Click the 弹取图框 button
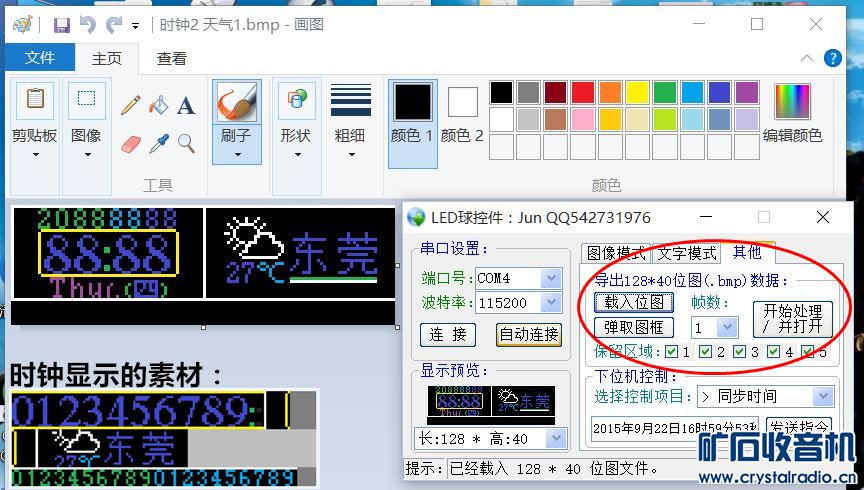This screenshot has width=864, height=490. pyautogui.click(x=634, y=327)
